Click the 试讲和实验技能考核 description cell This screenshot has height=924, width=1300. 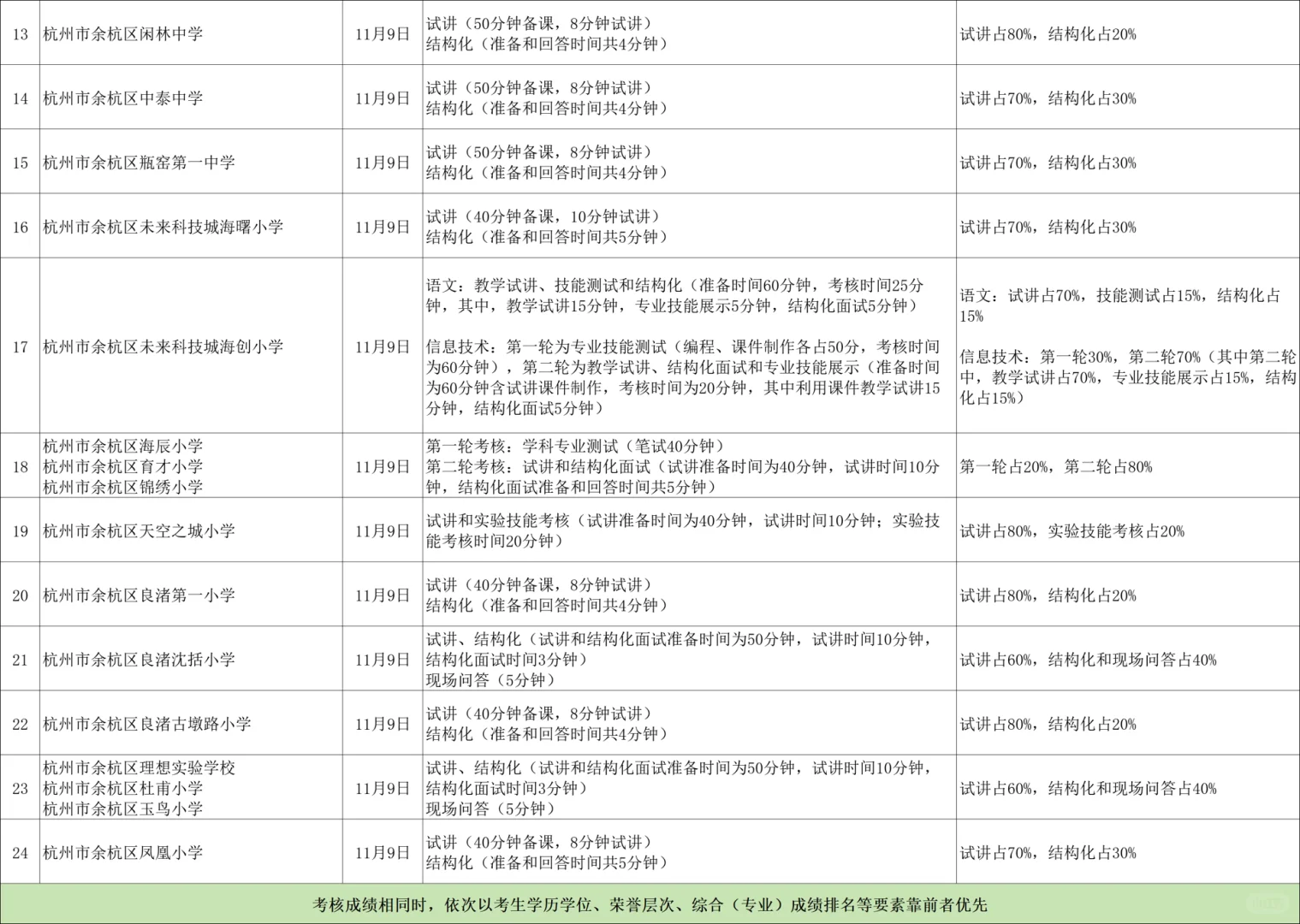coord(689,530)
